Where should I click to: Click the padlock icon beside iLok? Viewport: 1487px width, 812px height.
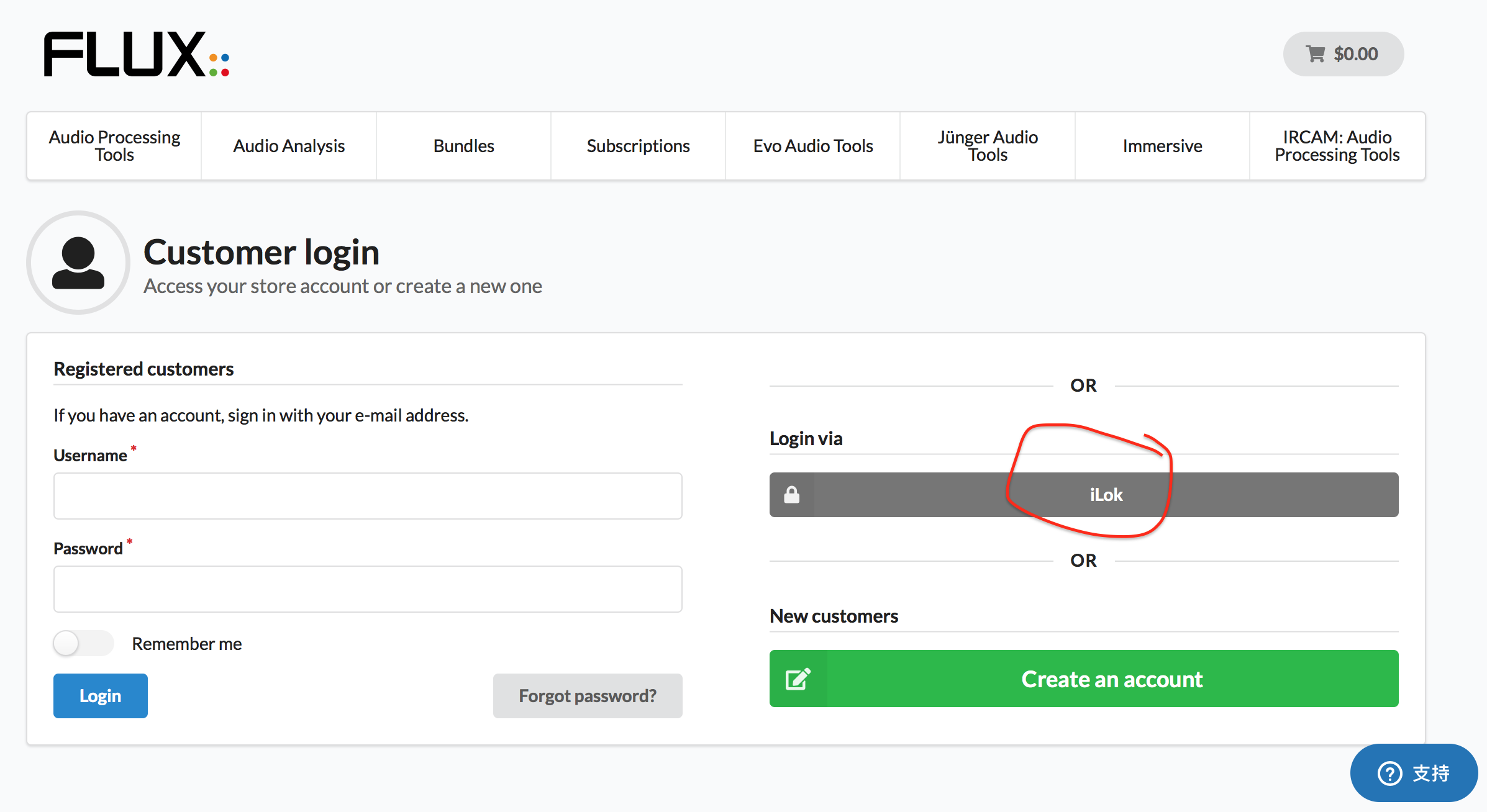791,495
